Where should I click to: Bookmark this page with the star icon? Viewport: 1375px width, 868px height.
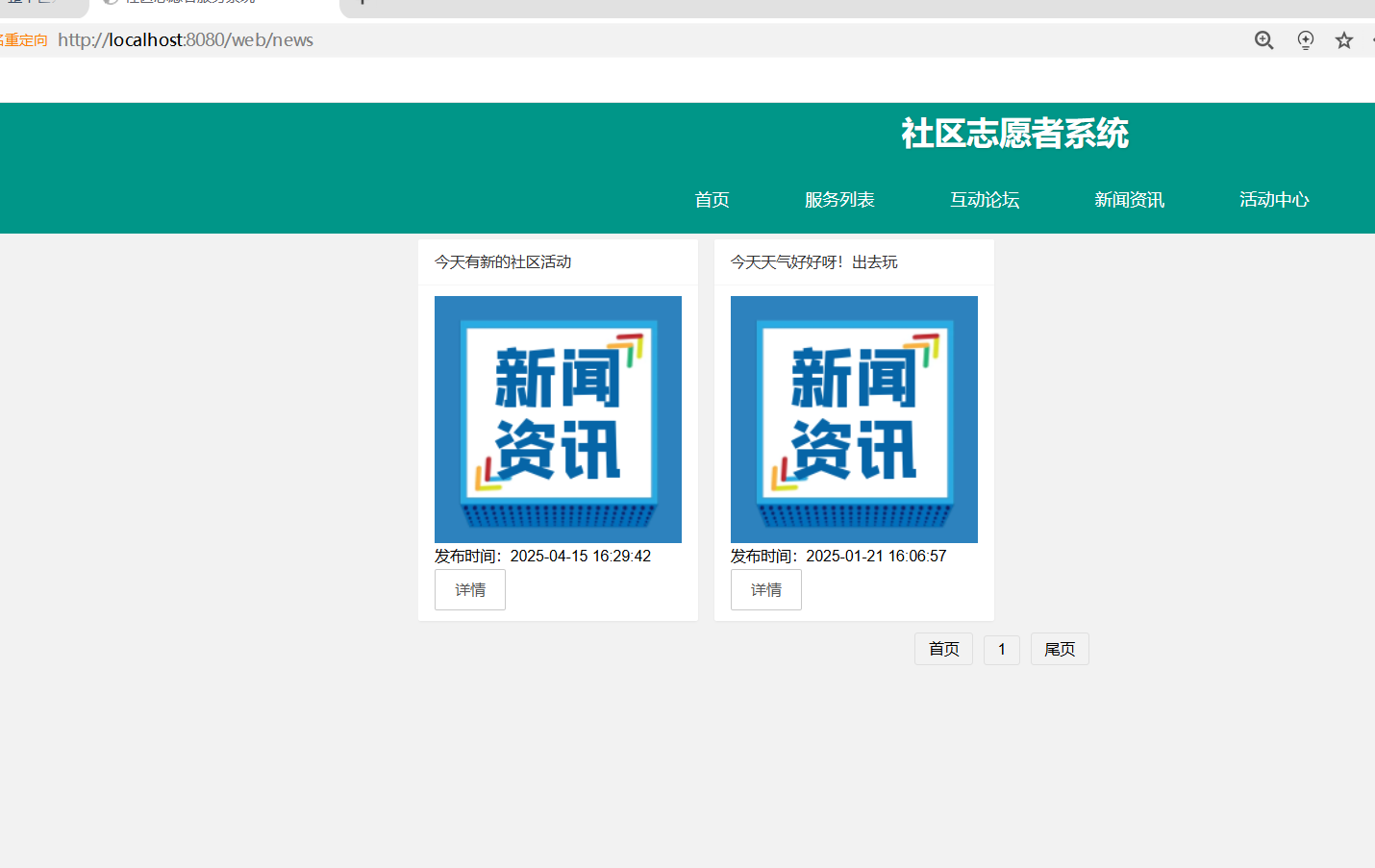(1343, 40)
